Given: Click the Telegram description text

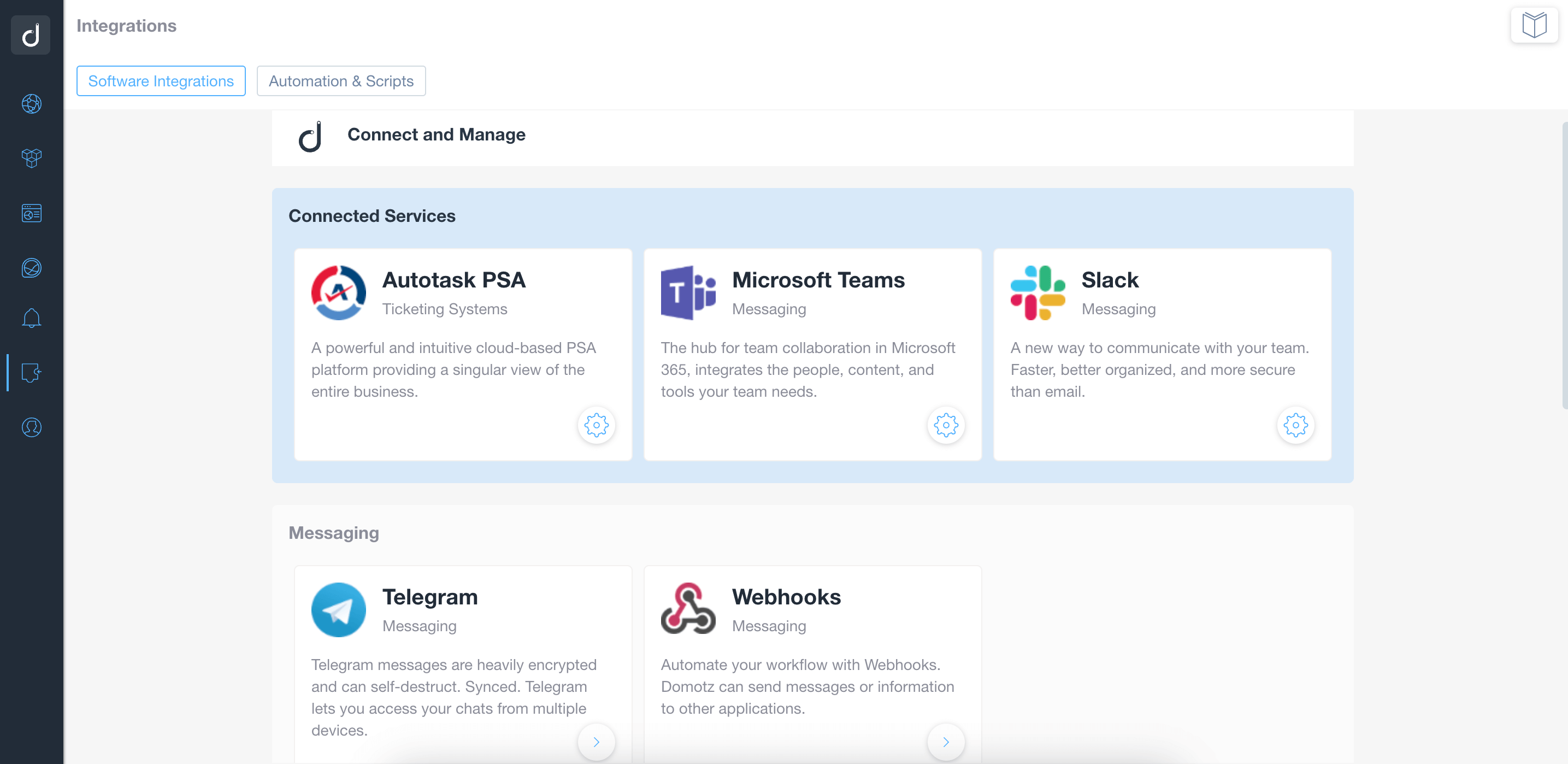Looking at the screenshot, I should [453, 698].
